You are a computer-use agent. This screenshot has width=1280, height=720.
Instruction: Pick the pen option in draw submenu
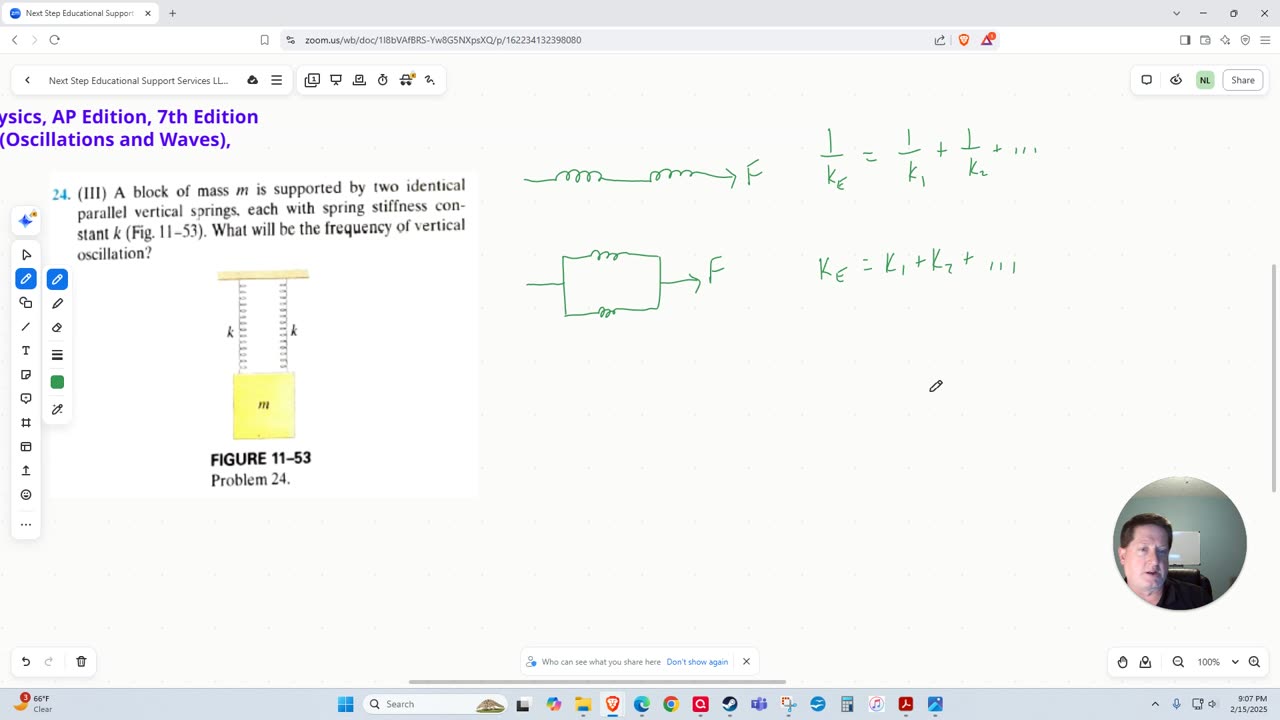pos(57,279)
